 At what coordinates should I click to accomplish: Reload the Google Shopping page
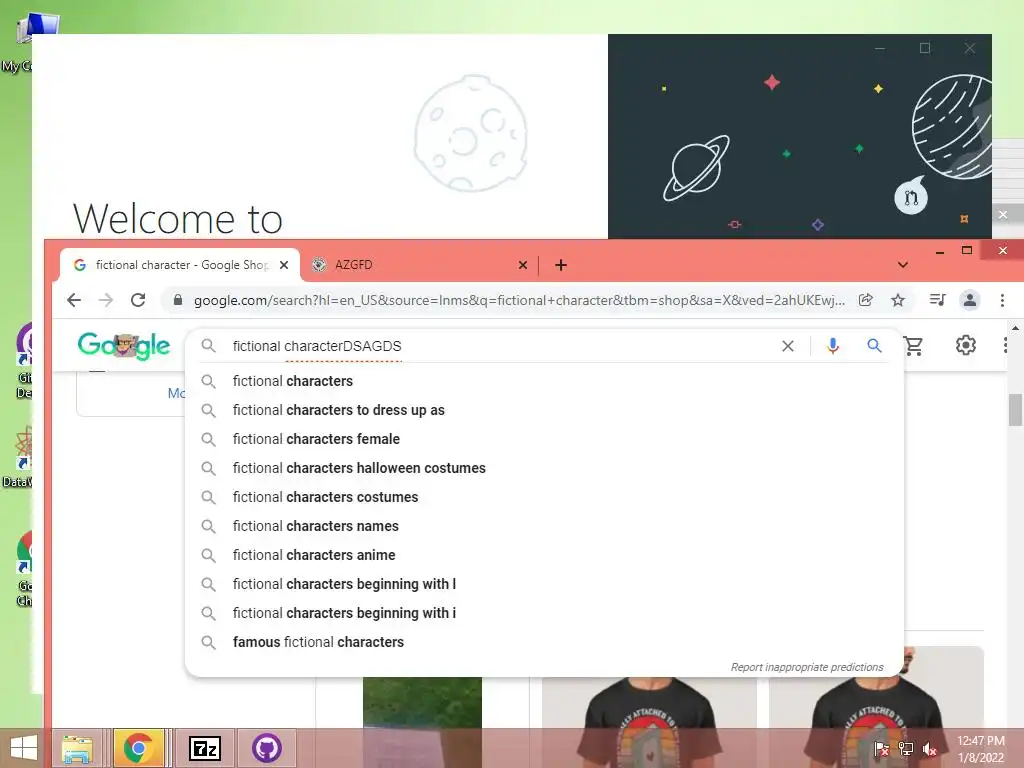pos(138,300)
